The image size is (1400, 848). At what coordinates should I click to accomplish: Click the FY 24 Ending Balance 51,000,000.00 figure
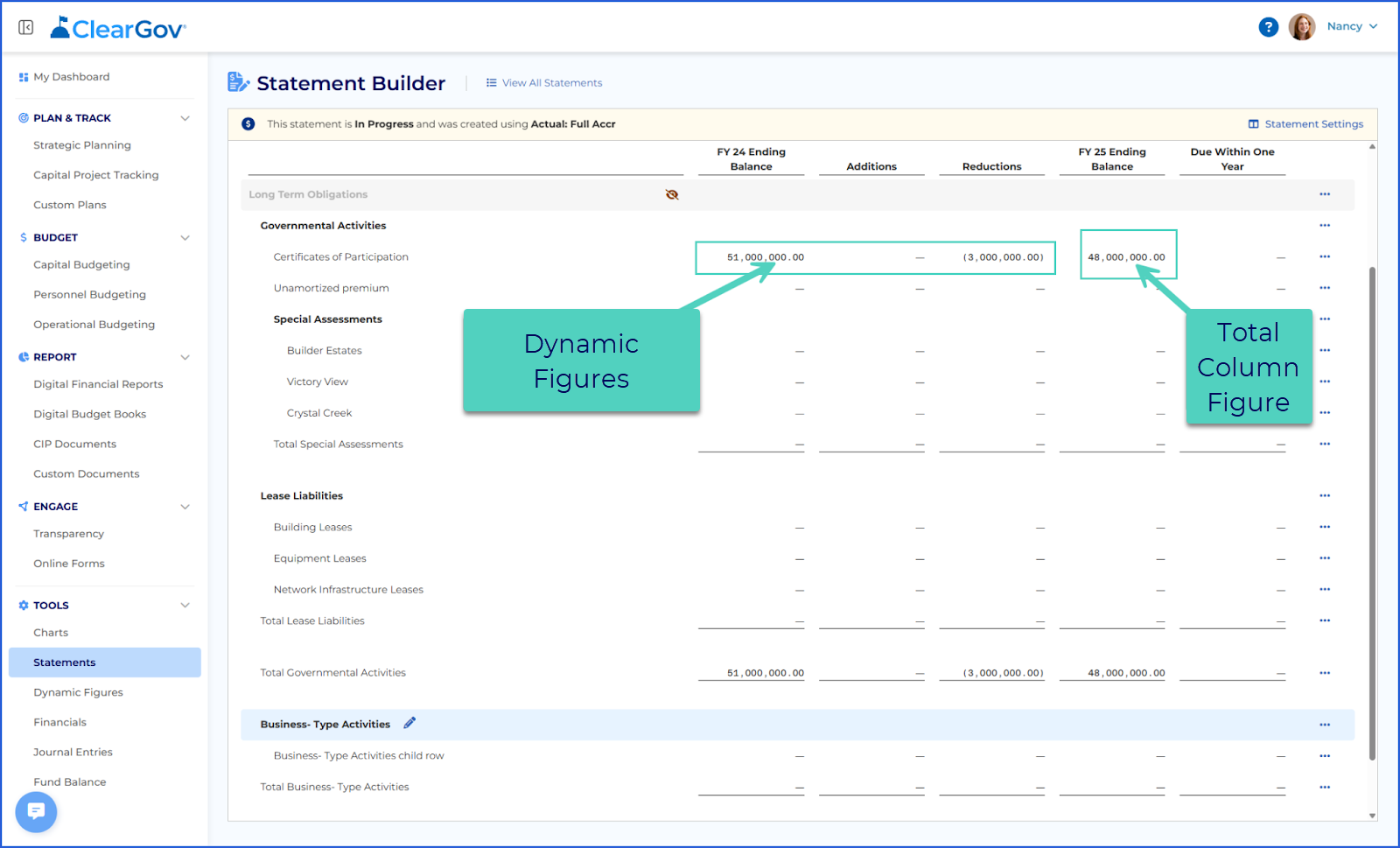766,257
